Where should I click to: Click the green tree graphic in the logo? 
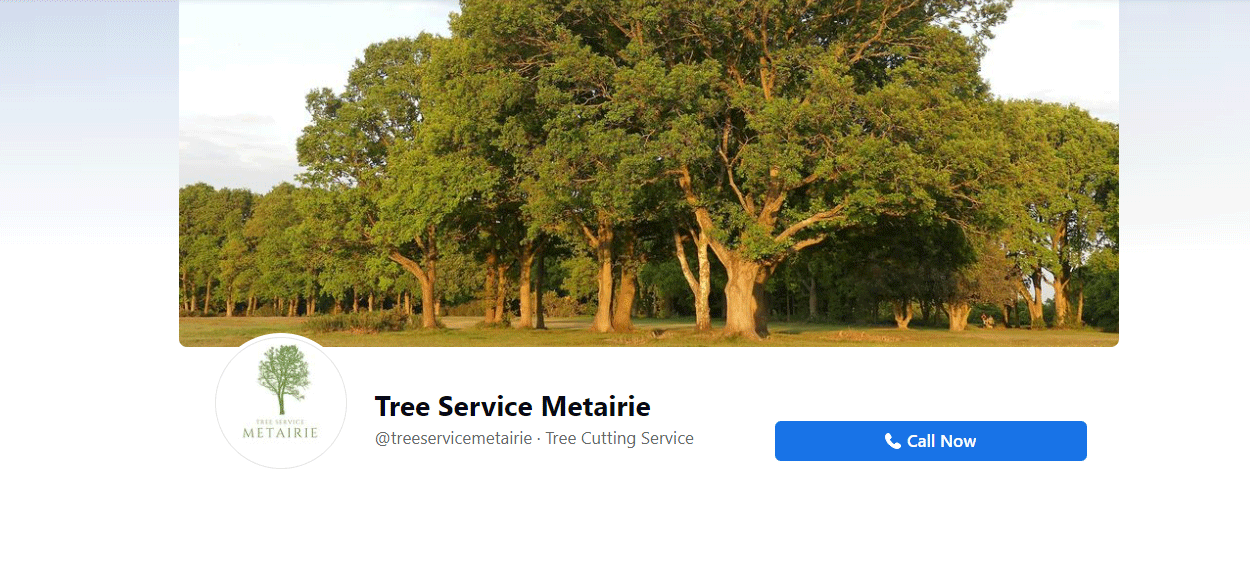[x=284, y=379]
